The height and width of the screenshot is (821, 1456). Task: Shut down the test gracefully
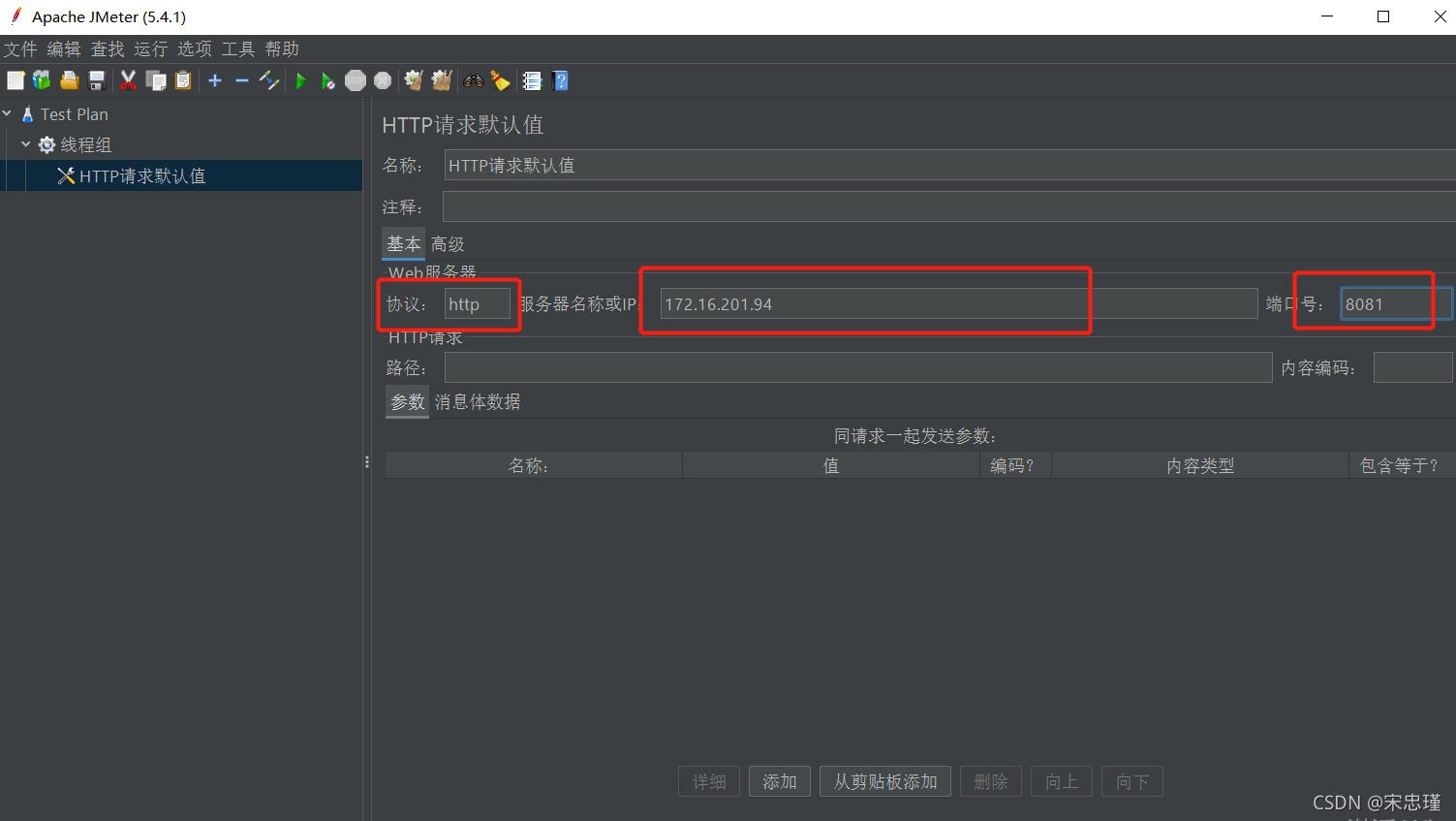click(383, 80)
